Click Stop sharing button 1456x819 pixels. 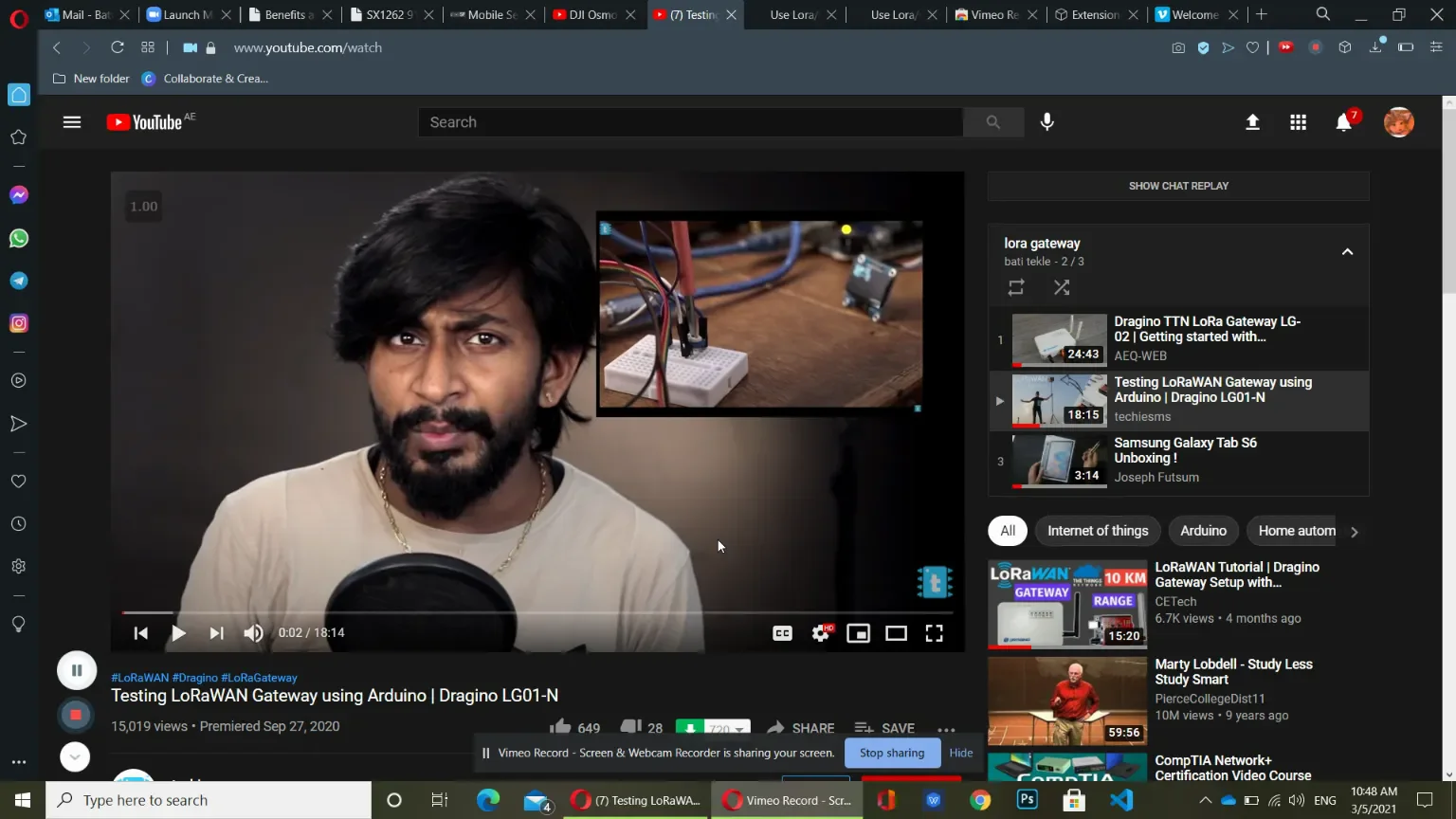click(892, 753)
